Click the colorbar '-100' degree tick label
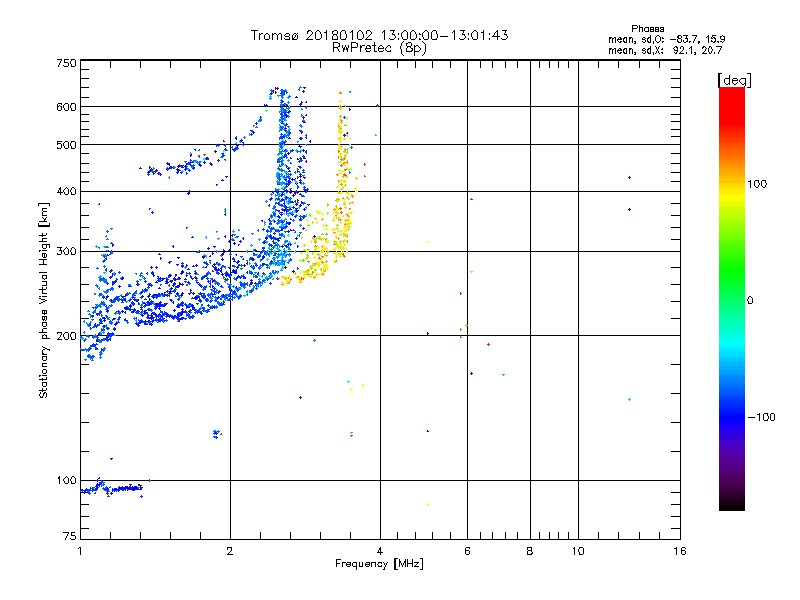The width and height of the screenshot is (800, 600). click(x=761, y=417)
